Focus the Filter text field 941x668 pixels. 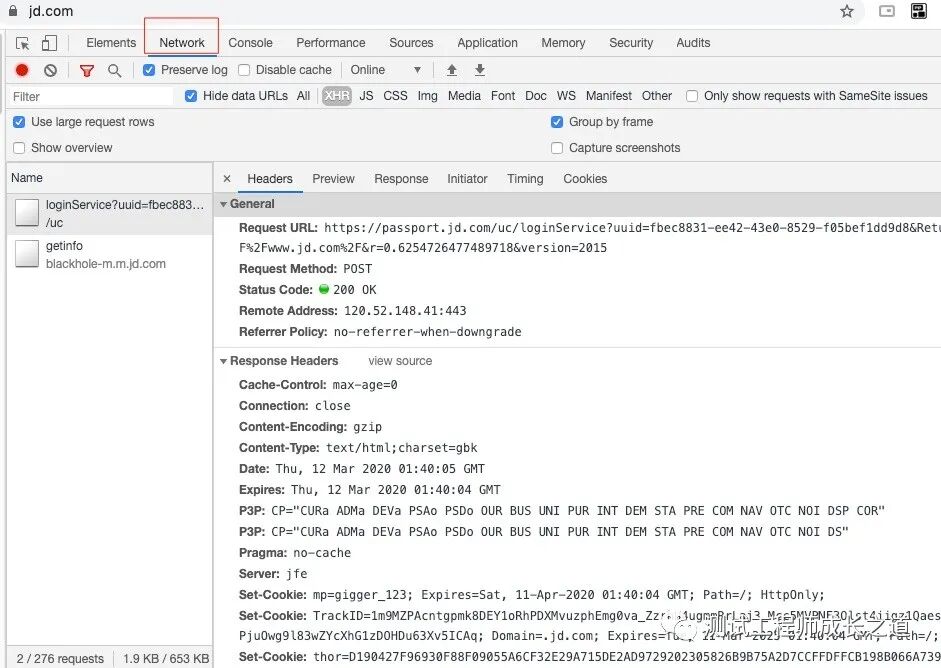point(91,97)
